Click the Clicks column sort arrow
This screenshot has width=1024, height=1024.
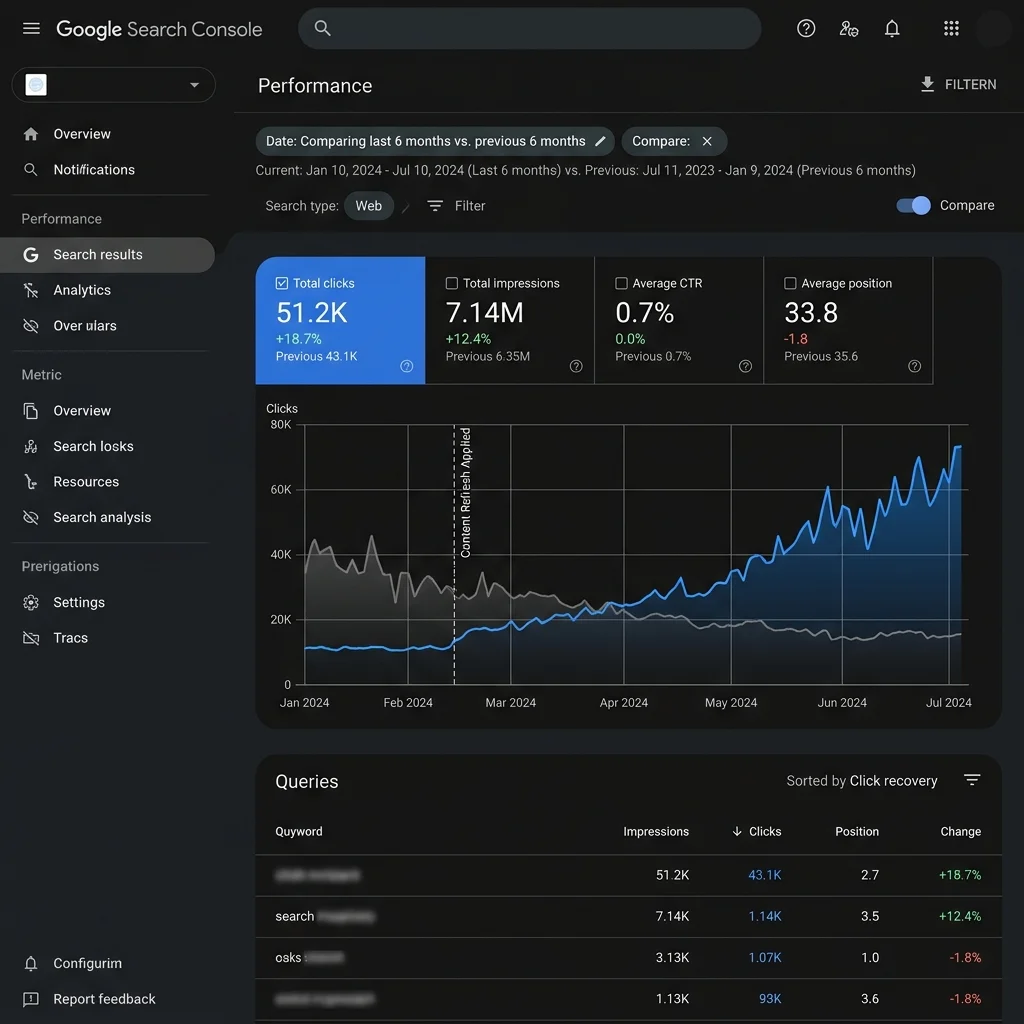(737, 831)
